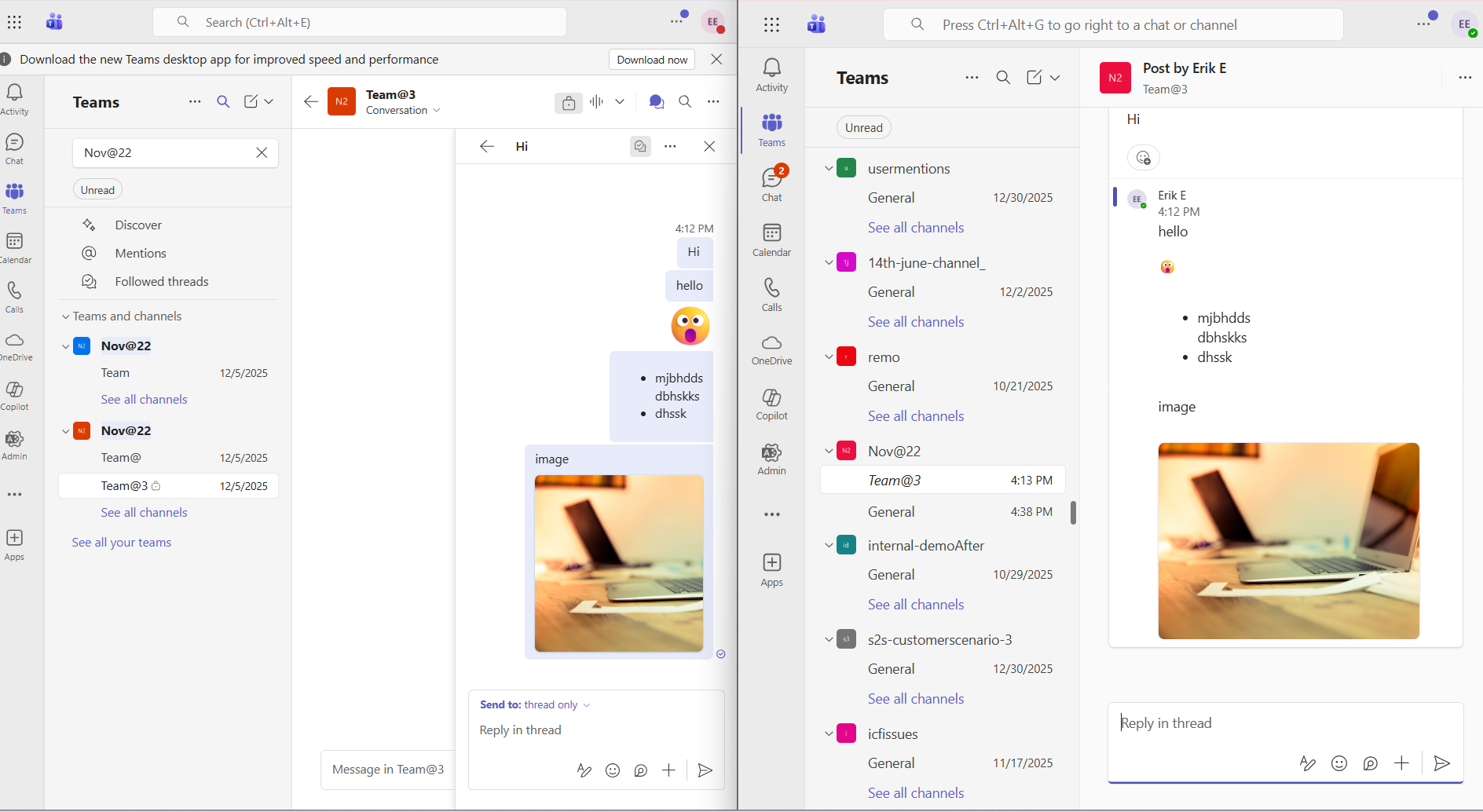Pop out the Hi thread into a window
1483x812 pixels.
(641, 146)
